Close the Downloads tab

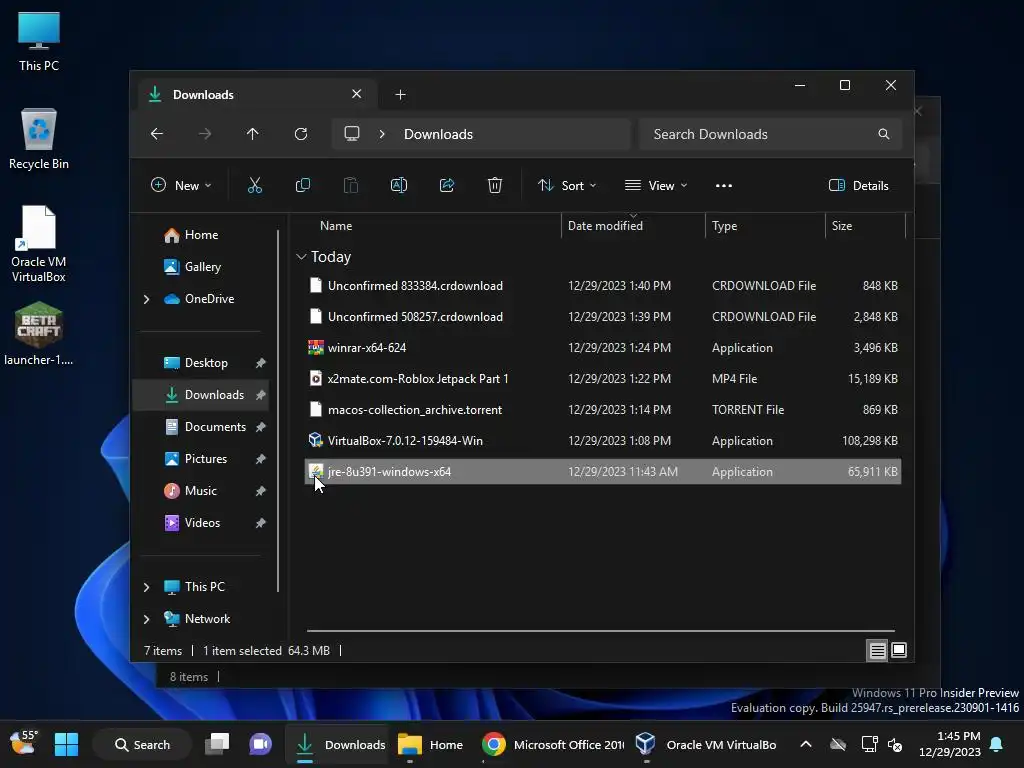click(x=357, y=94)
